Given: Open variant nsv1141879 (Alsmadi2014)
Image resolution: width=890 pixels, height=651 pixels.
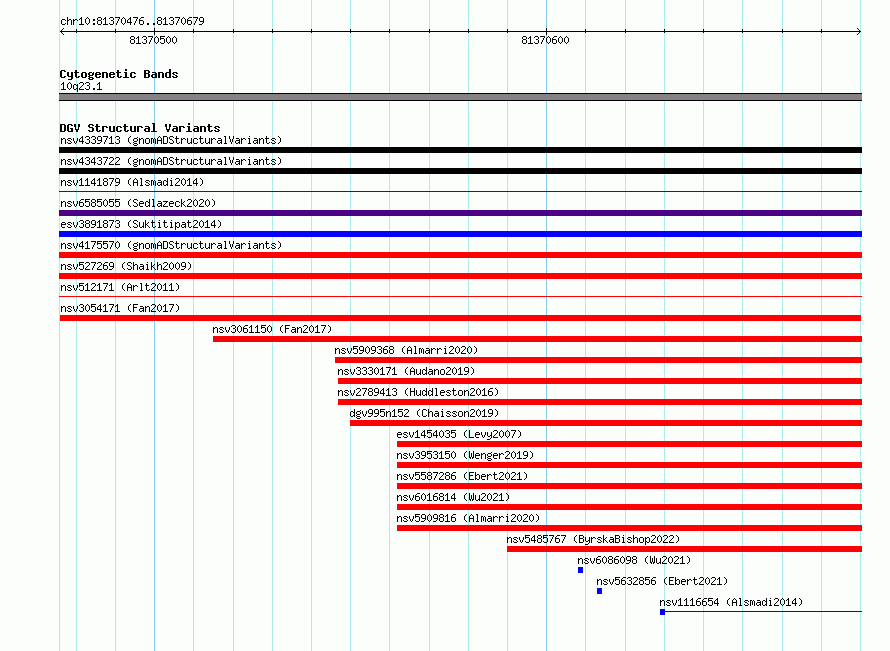Looking at the screenshot, I should [x=132, y=182].
